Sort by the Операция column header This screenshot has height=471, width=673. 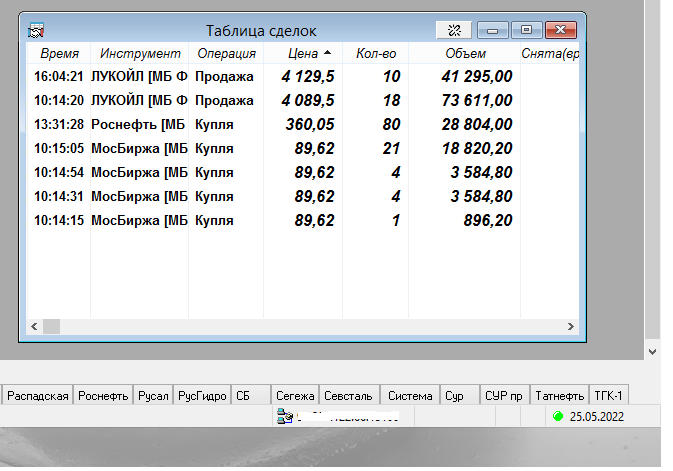point(226,54)
